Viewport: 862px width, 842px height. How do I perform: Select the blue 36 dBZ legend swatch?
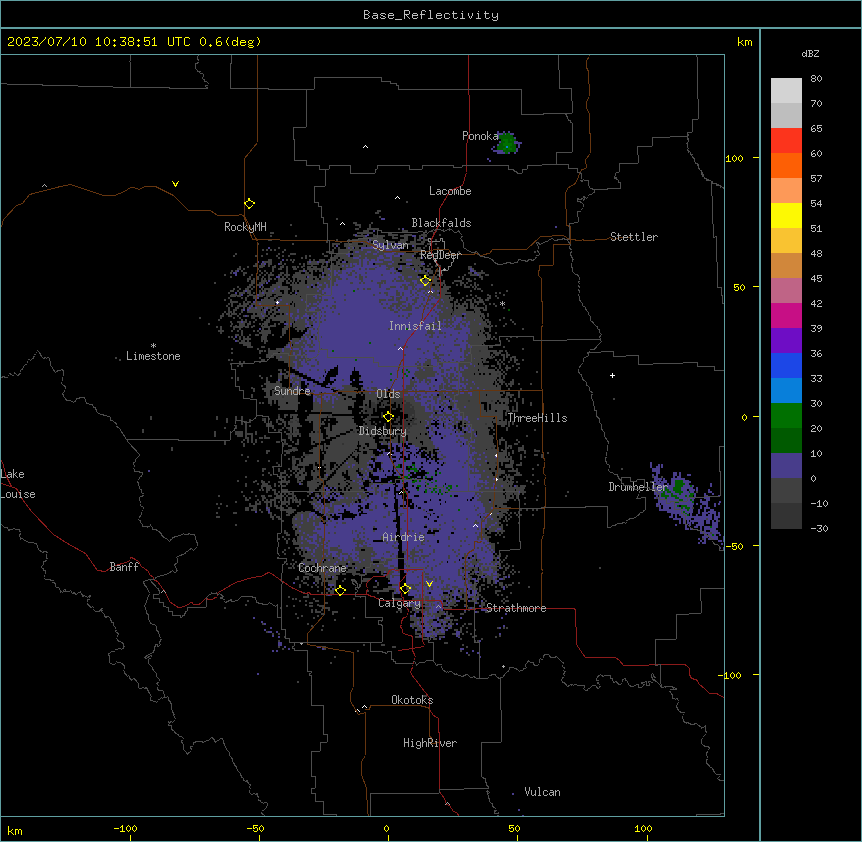click(x=786, y=365)
